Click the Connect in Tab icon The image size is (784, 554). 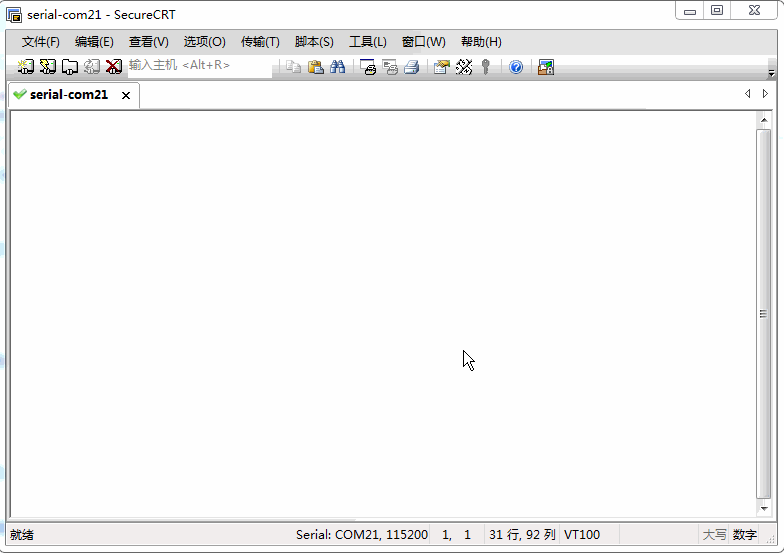click(70, 66)
